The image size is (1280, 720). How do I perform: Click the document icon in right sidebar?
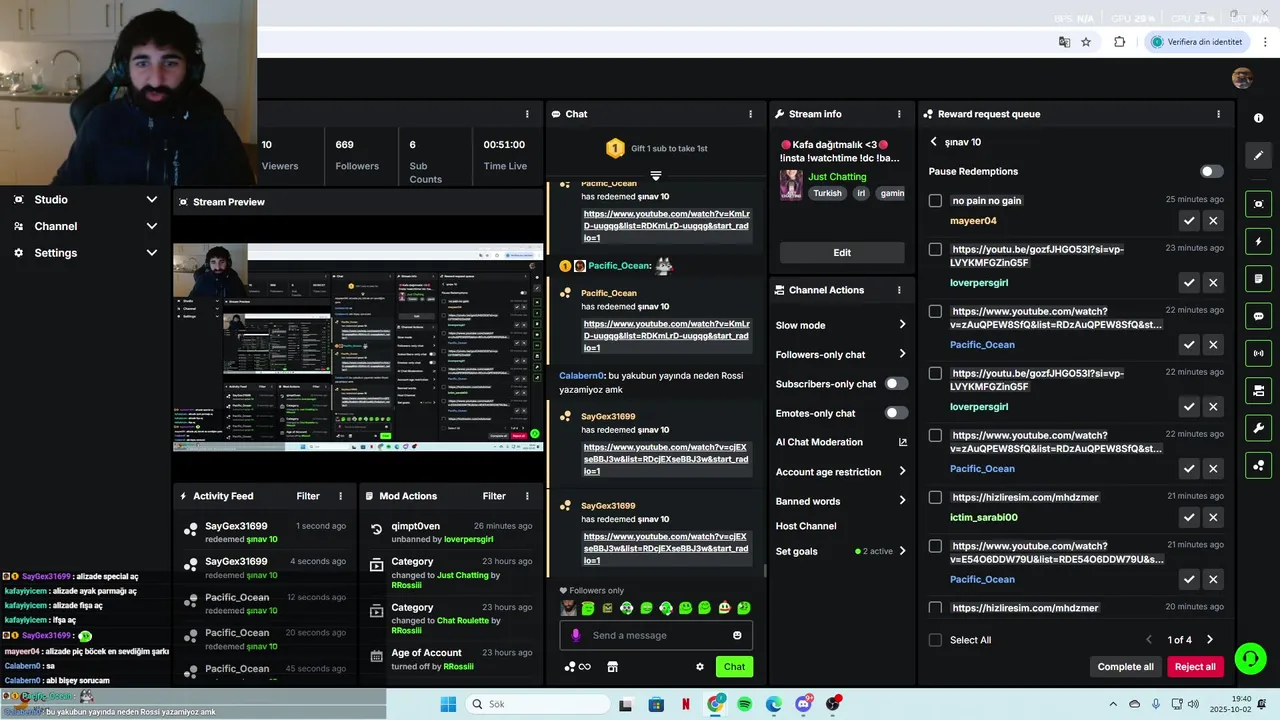(x=1258, y=278)
